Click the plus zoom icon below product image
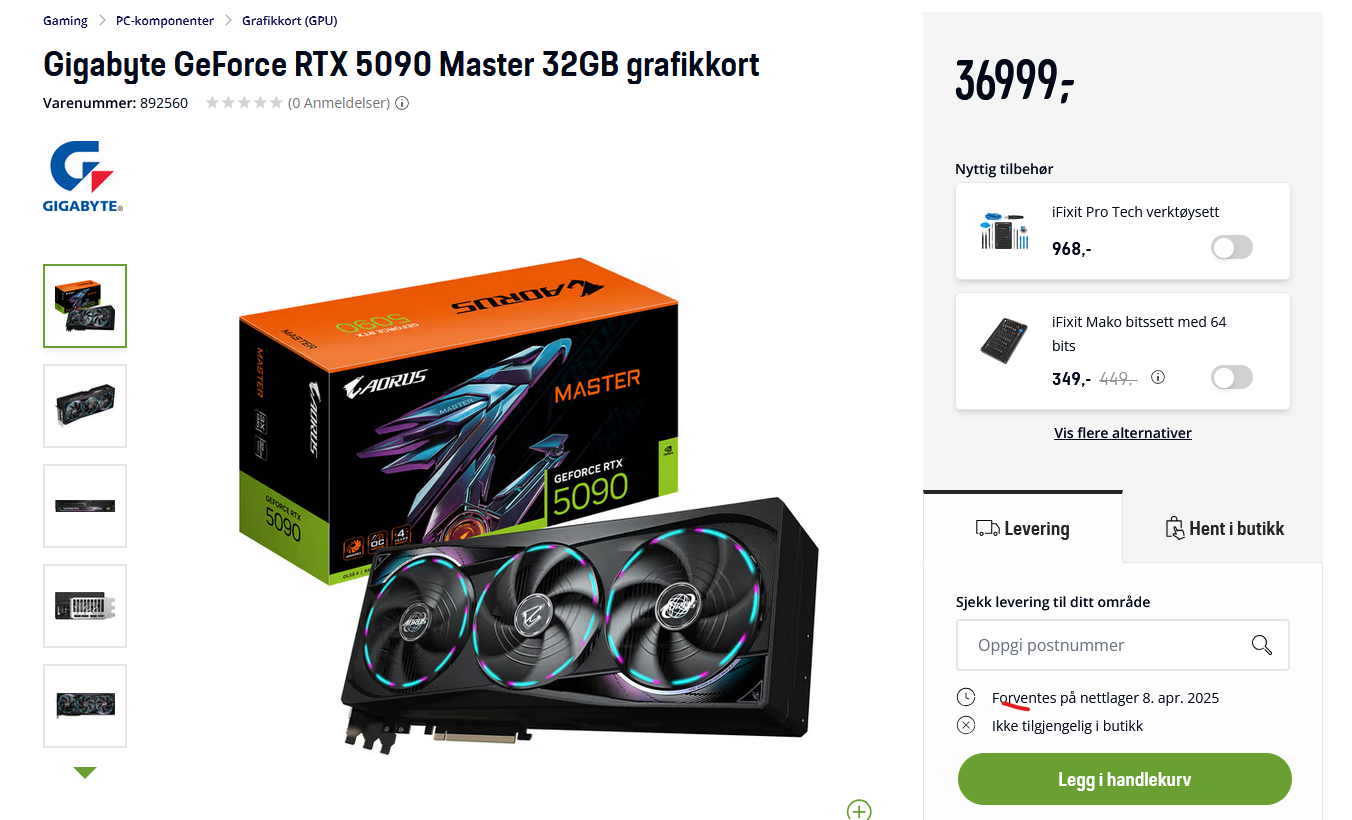1352x820 pixels. point(859,809)
